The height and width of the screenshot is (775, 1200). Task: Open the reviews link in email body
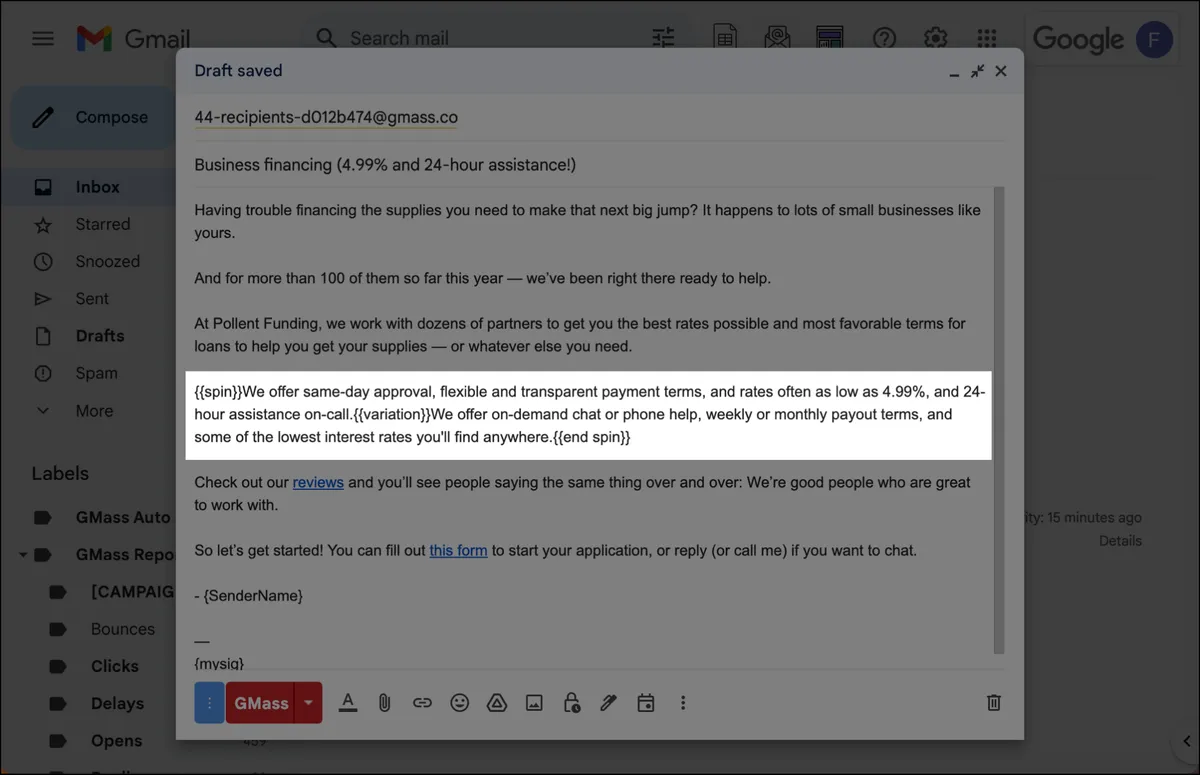tap(318, 482)
